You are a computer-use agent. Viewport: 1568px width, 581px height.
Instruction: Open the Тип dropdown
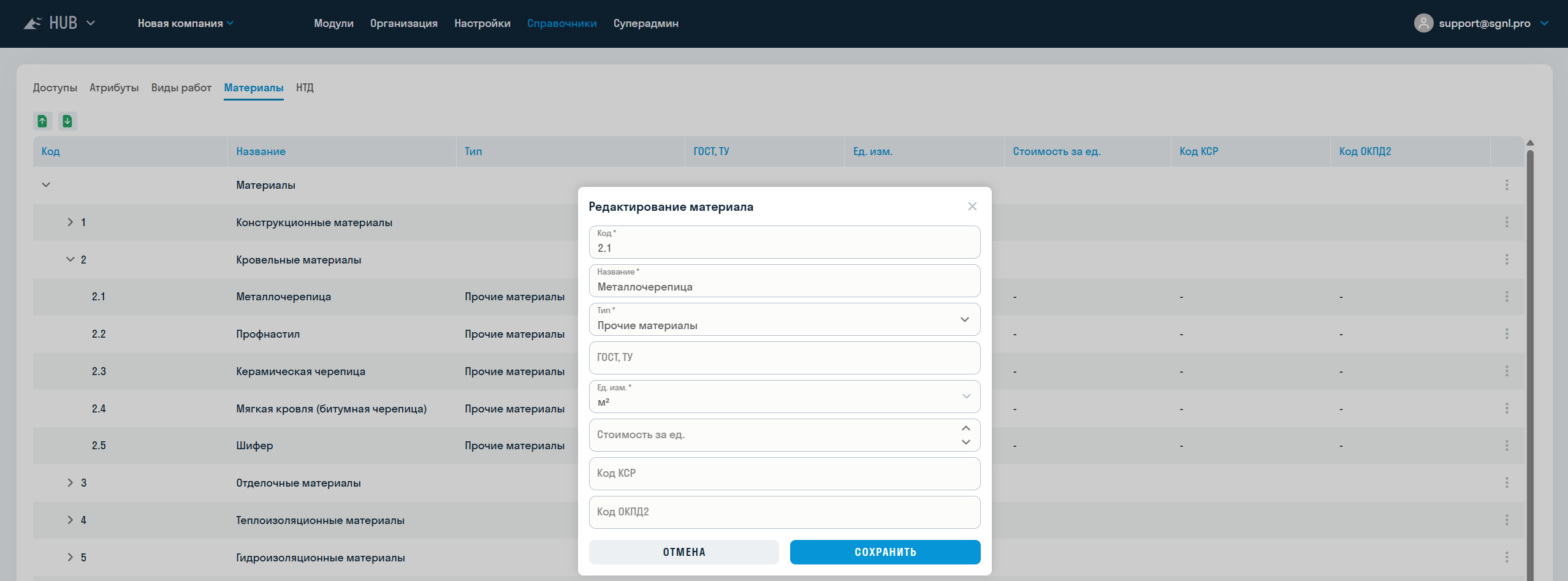click(784, 319)
